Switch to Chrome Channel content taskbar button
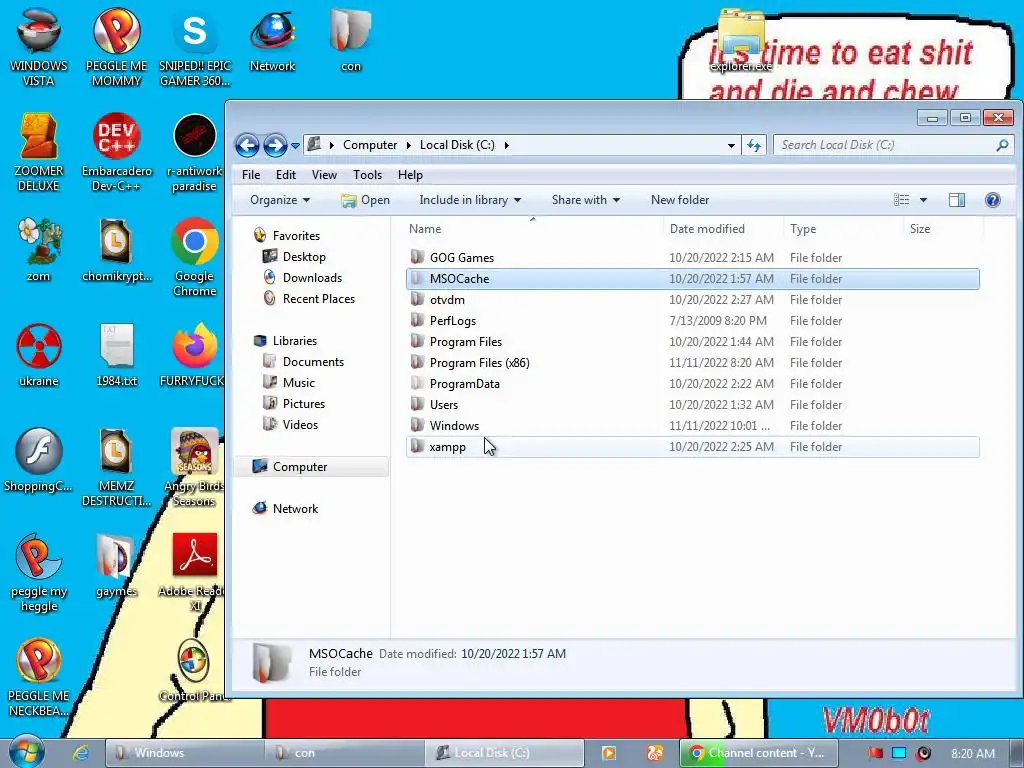 pyautogui.click(x=758, y=753)
